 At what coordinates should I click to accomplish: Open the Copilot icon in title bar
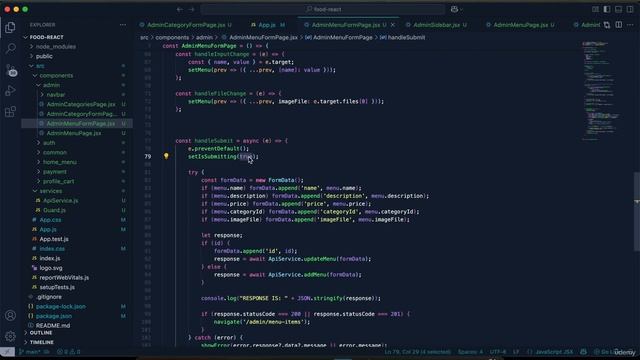click(x=454, y=9)
